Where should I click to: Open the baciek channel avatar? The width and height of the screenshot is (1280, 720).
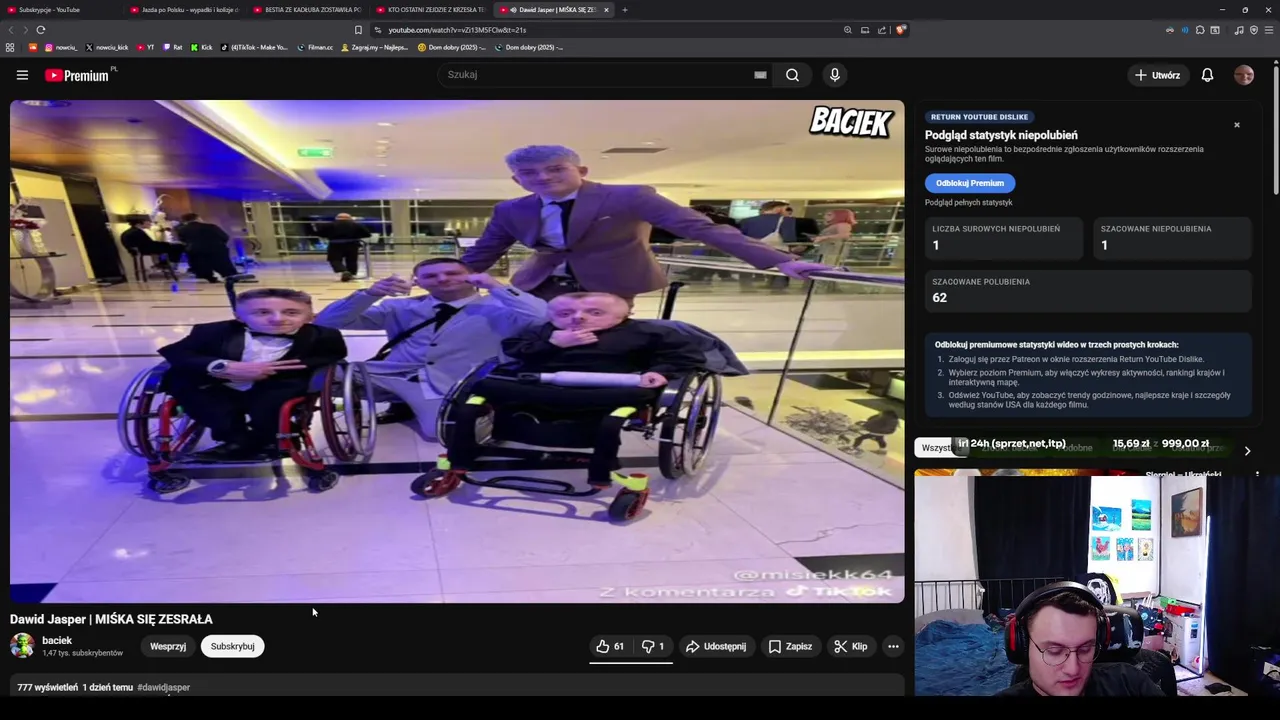22,646
